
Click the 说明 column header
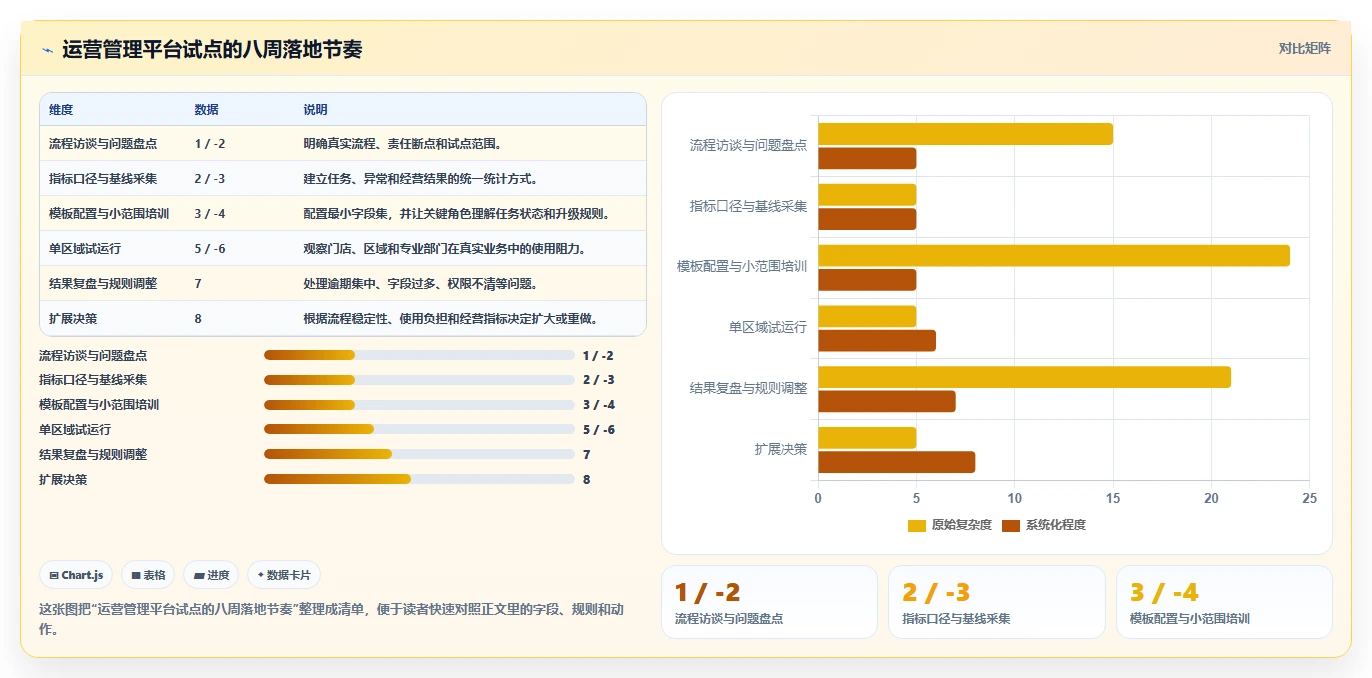pos(315,110)
